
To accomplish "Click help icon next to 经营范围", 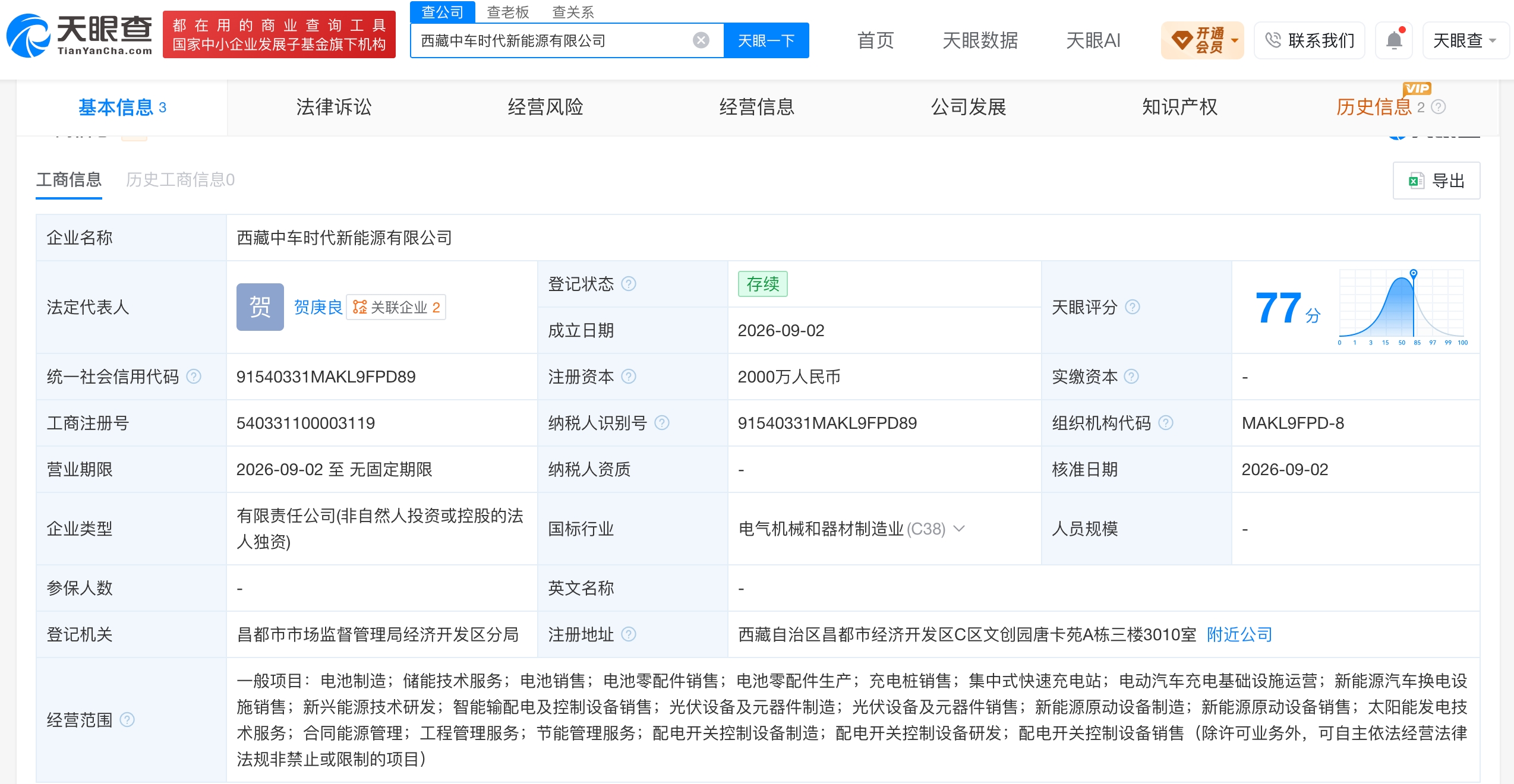I will coord(127,720).
